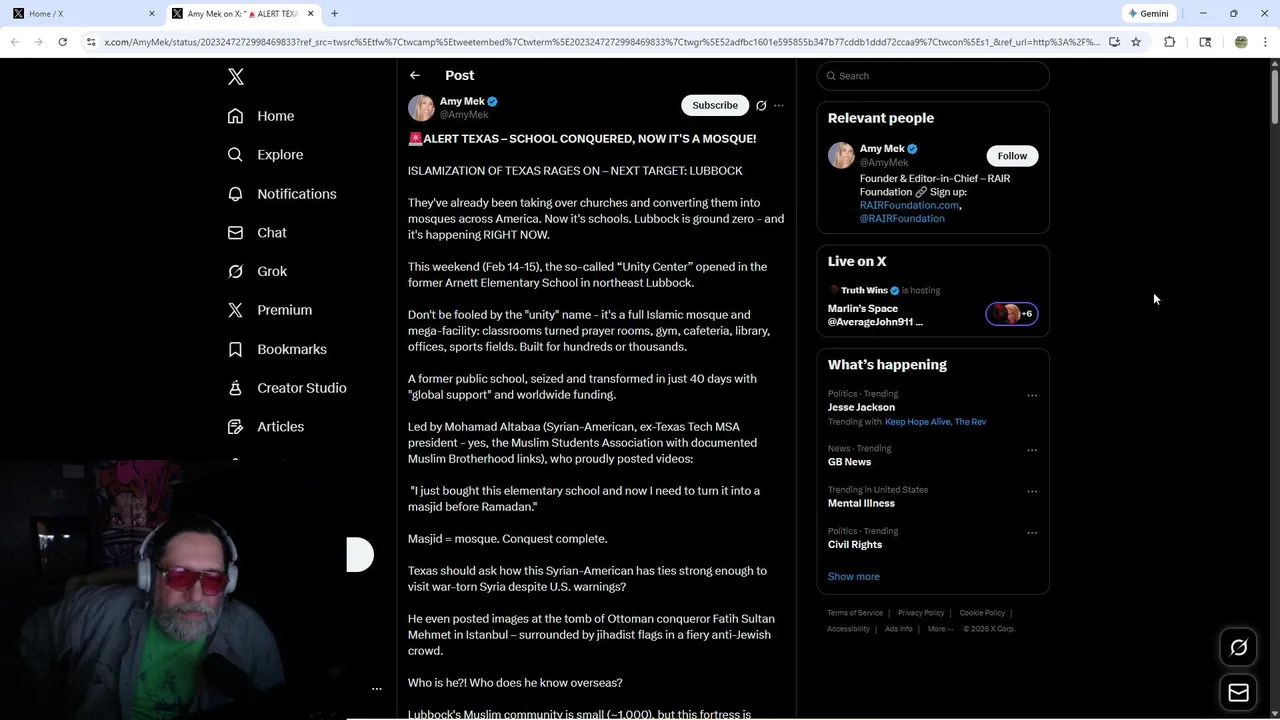Image resolution: width=1280 pixels, height=720 pixels.
Task: Open Ads info footer link
Action: point(899,629)
